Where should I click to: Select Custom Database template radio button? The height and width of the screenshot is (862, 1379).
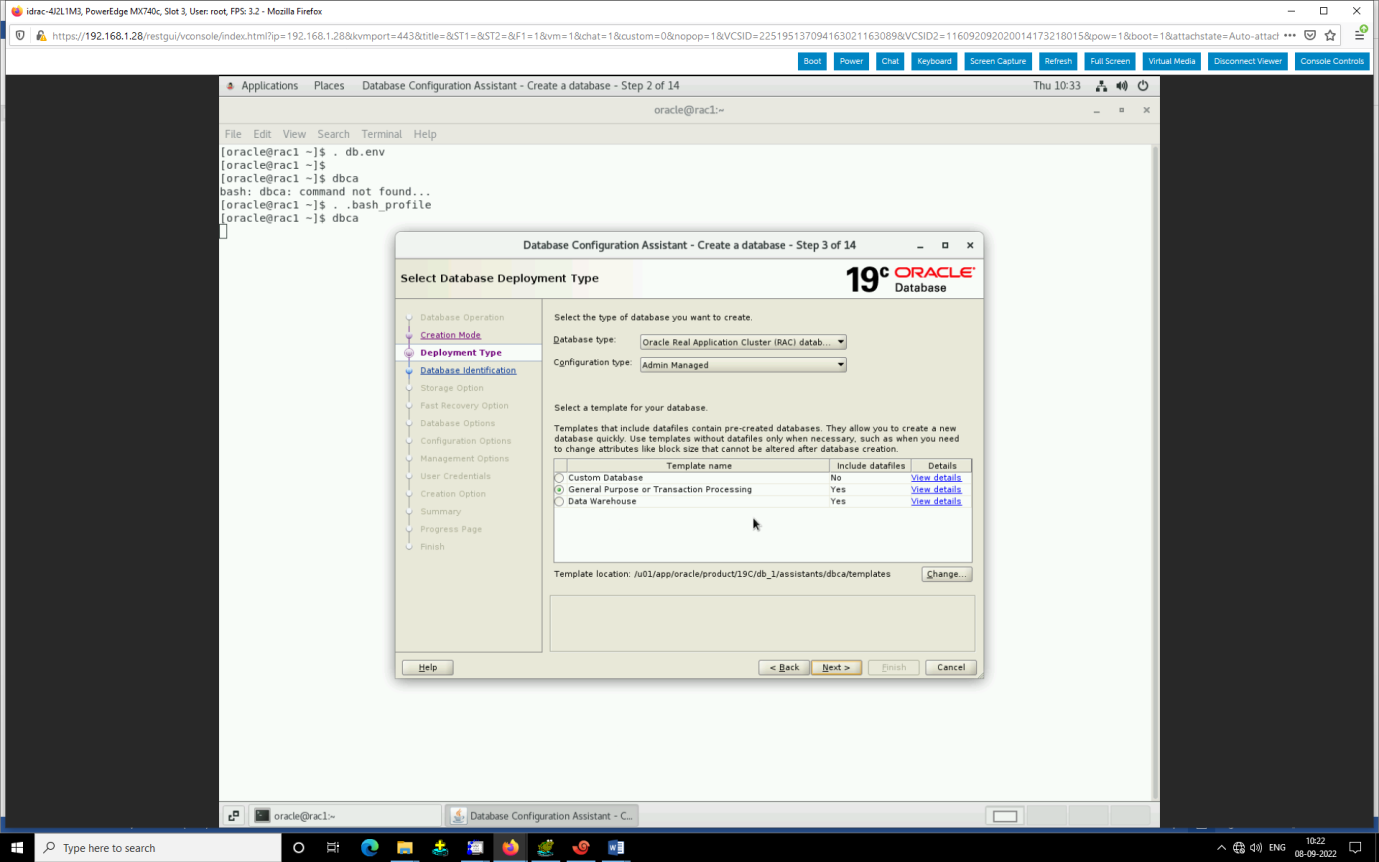click(x=559, y=478)
